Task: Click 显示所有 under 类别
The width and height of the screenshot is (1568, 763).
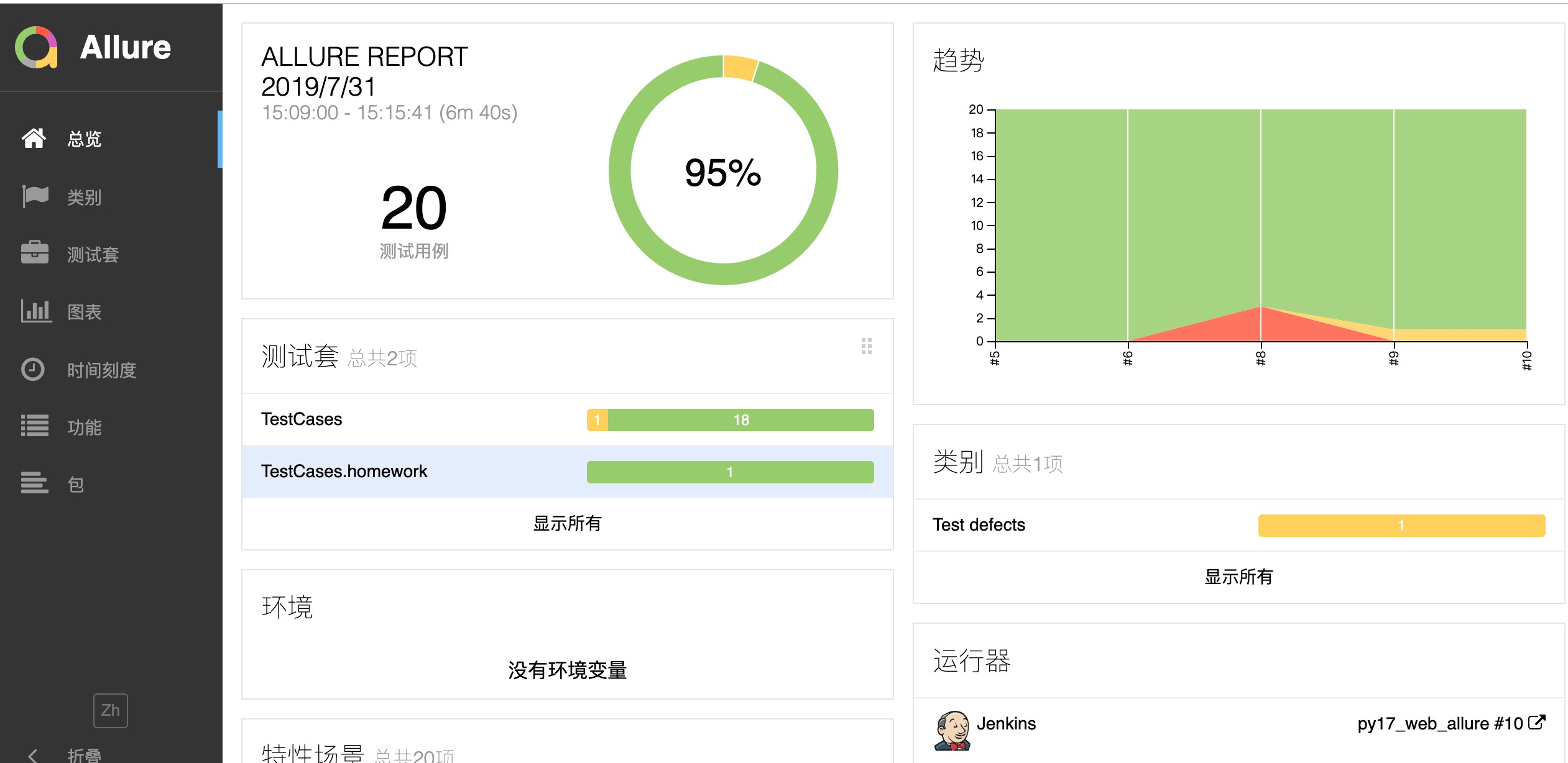Action: (1238, 577)
